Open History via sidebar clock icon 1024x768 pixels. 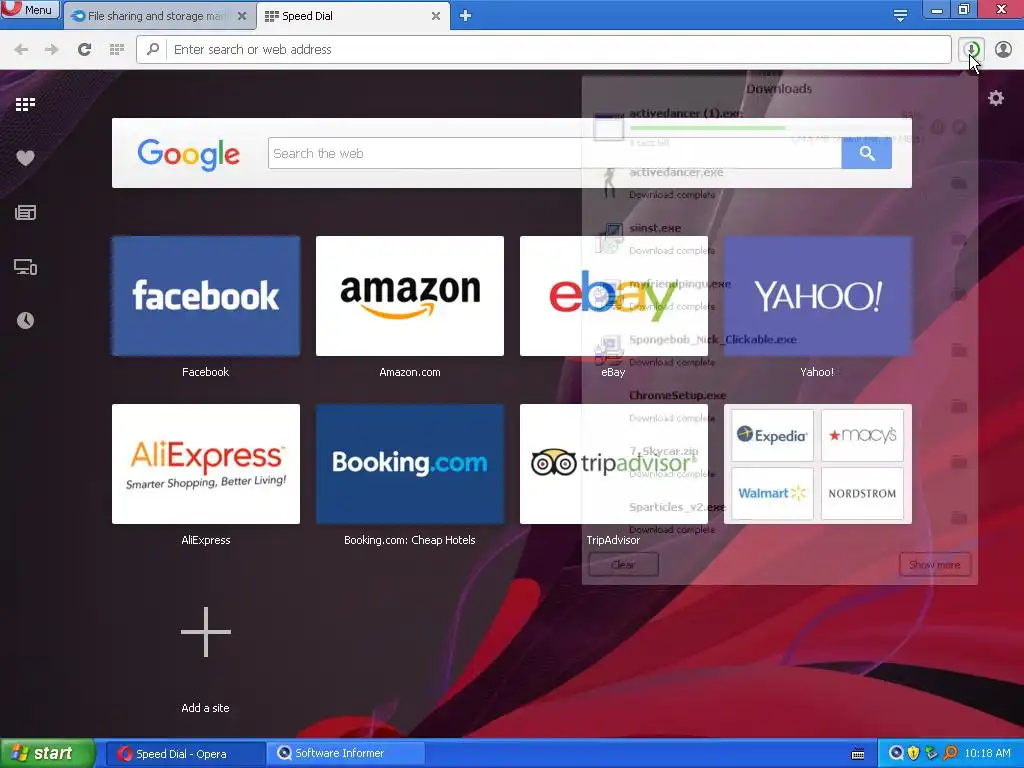click(25, 320)
